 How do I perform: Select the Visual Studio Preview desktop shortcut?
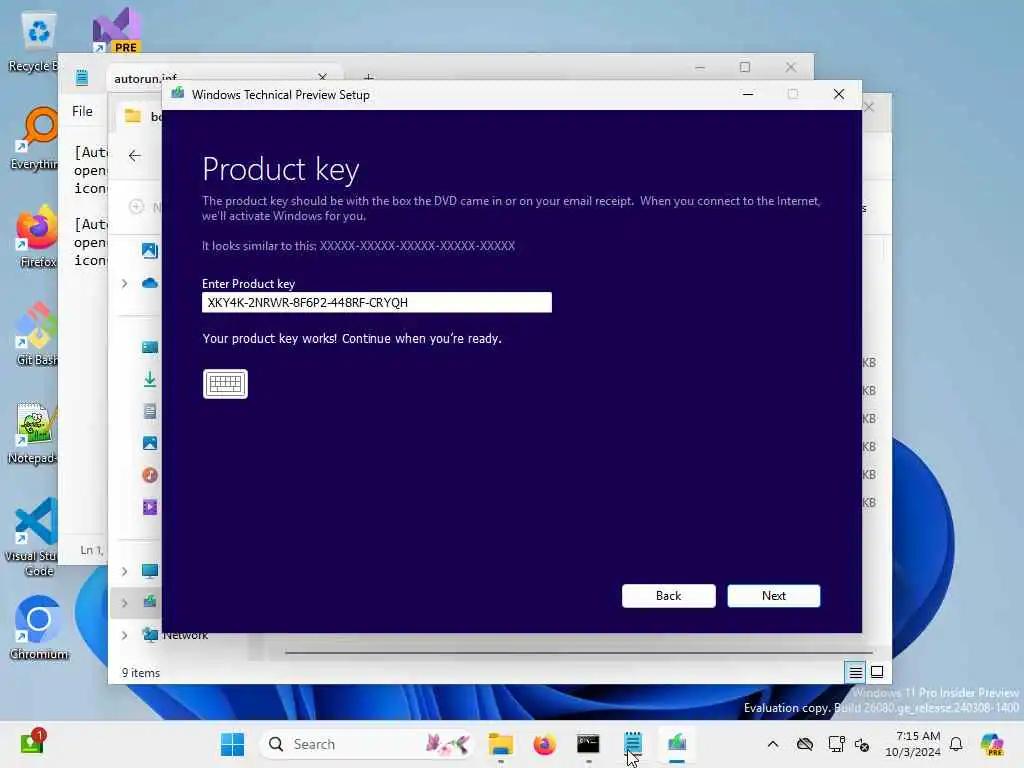[x=116, y=30]
